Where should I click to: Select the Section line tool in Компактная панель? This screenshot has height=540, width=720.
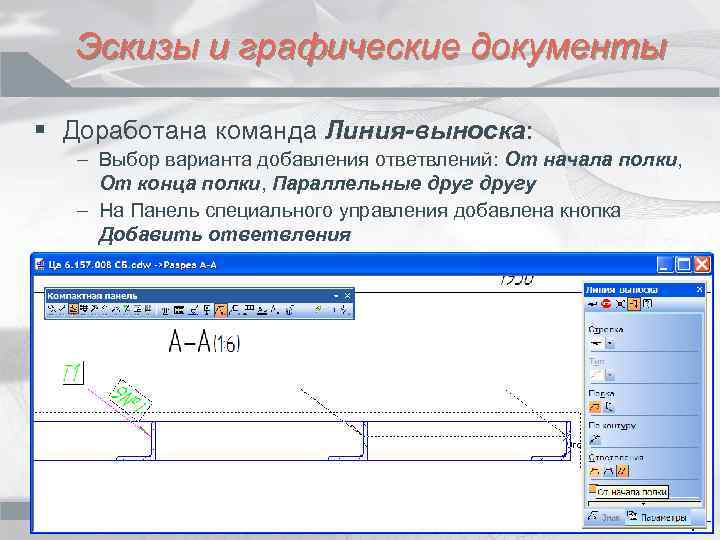click(x=263, y=310)
